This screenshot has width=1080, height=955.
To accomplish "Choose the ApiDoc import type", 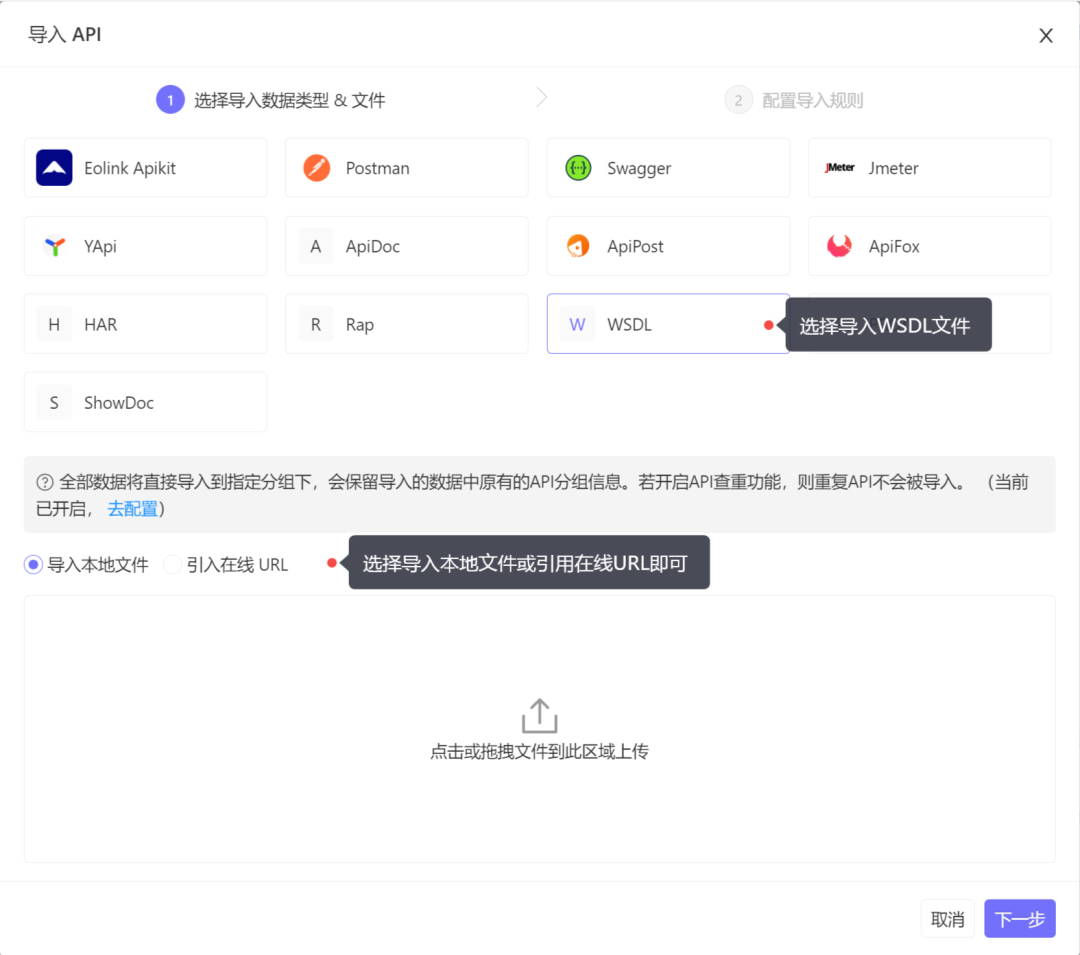I will coord(406,246).
